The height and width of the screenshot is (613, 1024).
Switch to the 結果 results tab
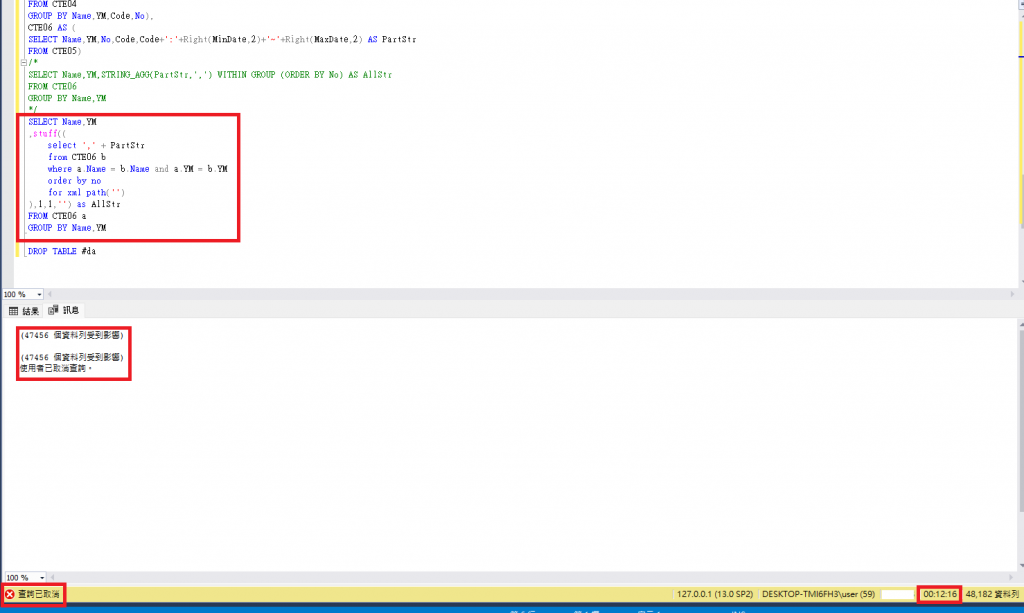pos(24,311)
